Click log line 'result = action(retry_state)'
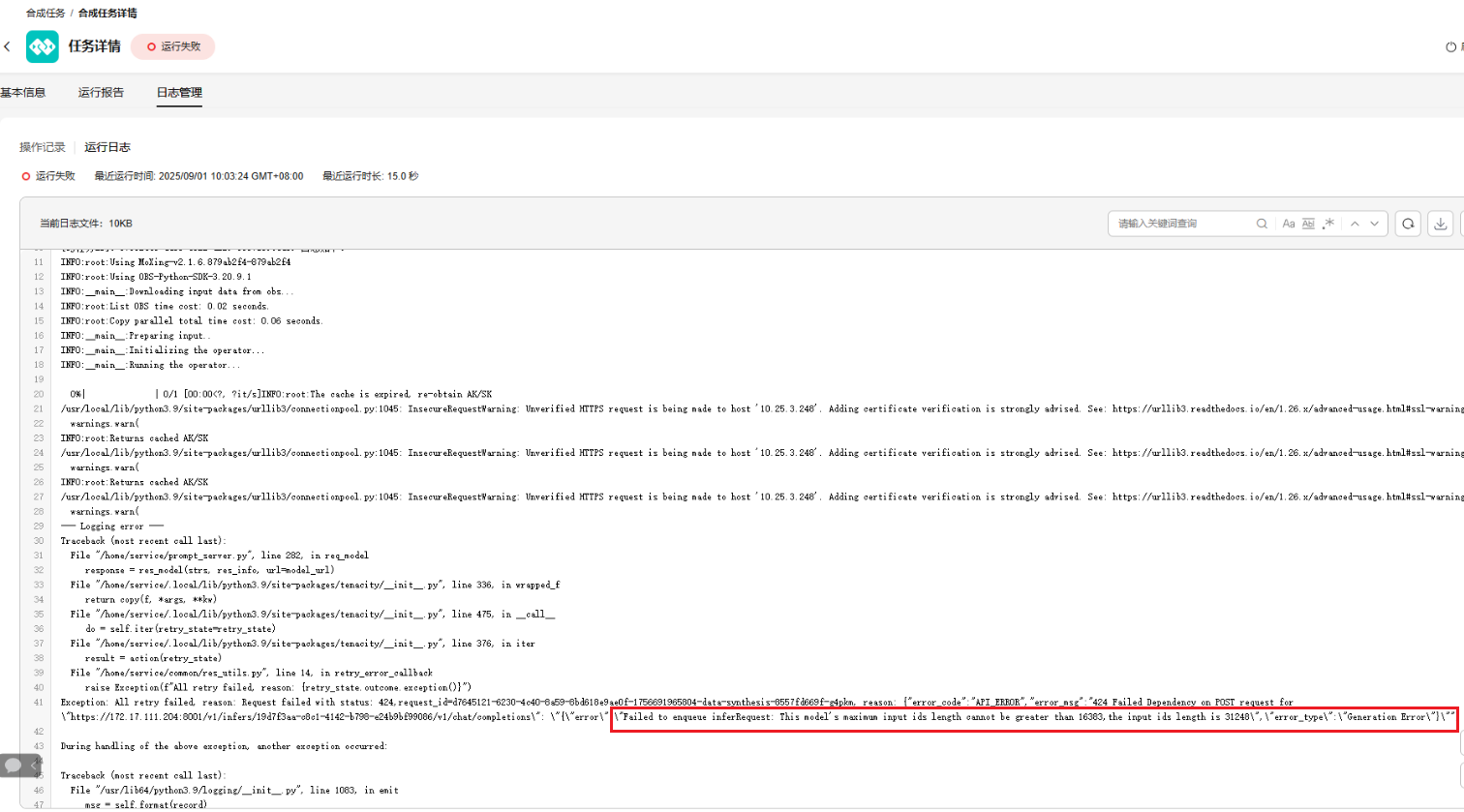1464x812 pixels. pos(152,658)
